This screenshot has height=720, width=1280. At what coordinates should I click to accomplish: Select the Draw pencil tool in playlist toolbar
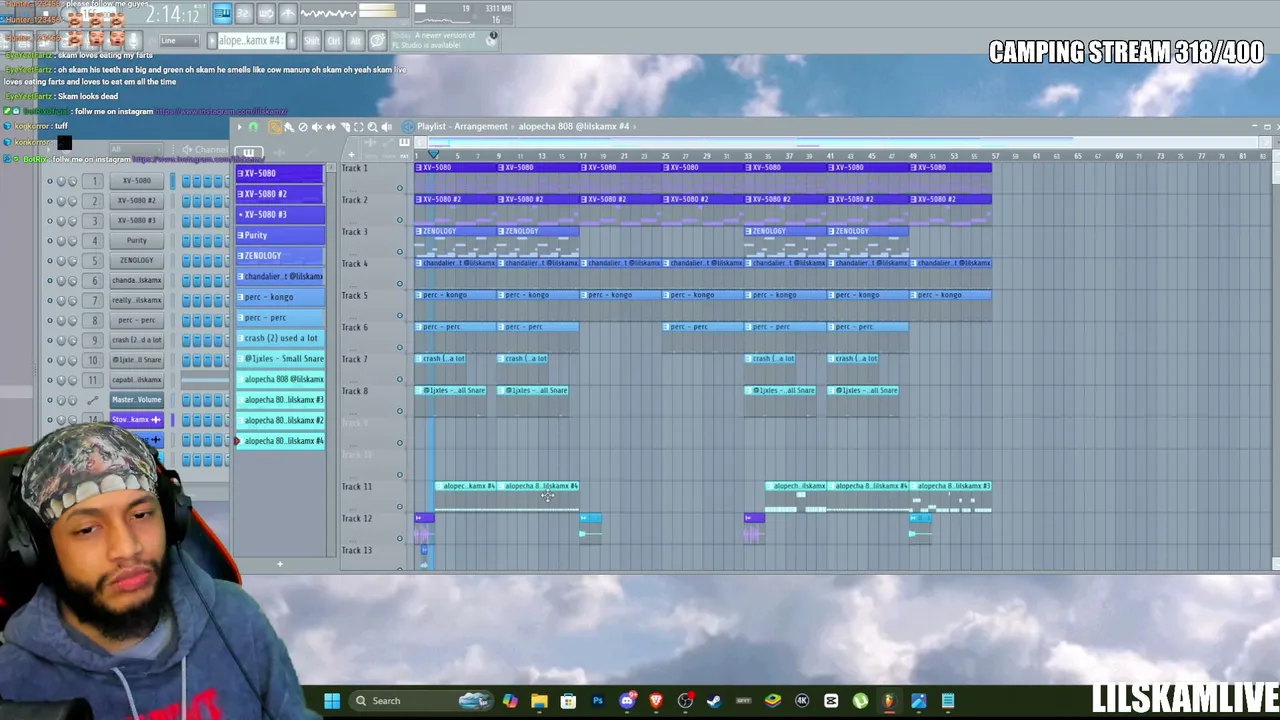pos(275,127)
